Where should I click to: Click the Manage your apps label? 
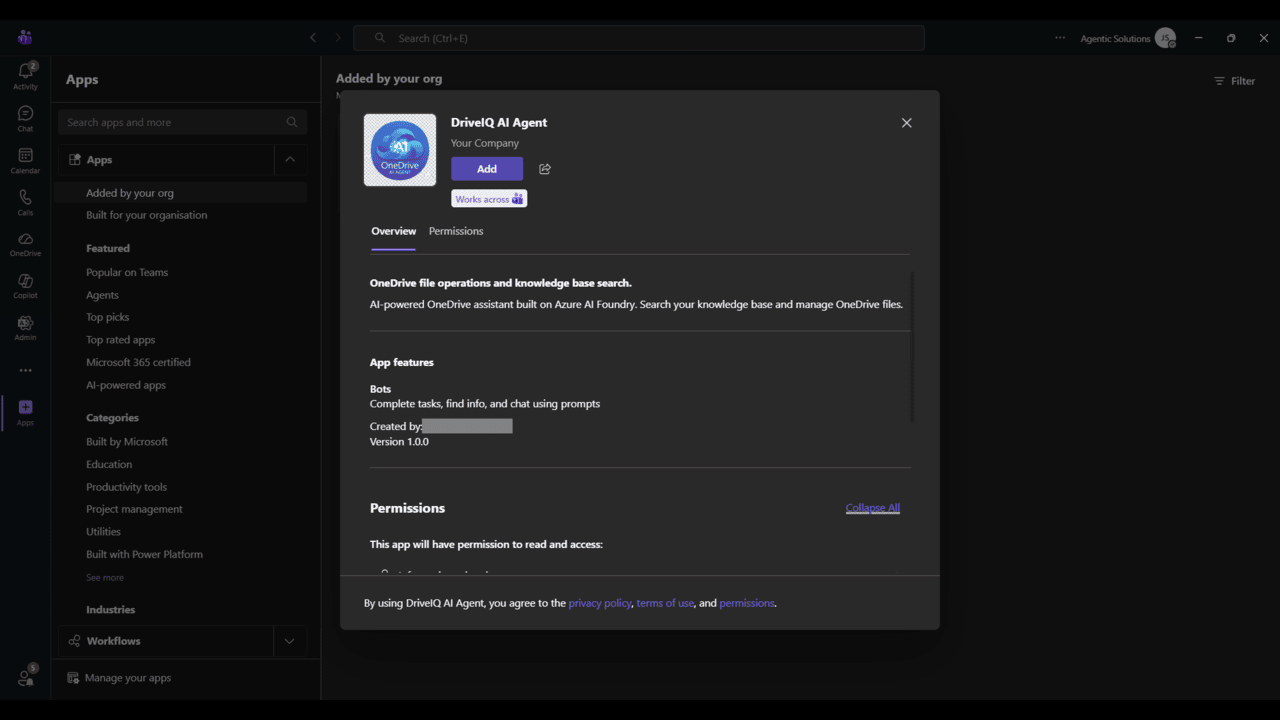click(128, 678)
